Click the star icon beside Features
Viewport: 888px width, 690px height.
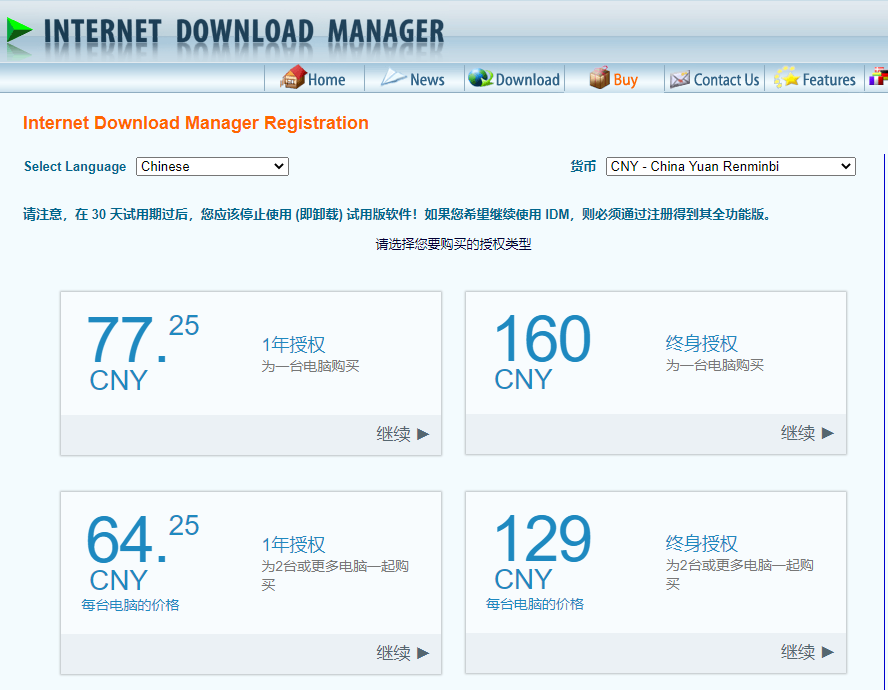[x=786, y=78]
